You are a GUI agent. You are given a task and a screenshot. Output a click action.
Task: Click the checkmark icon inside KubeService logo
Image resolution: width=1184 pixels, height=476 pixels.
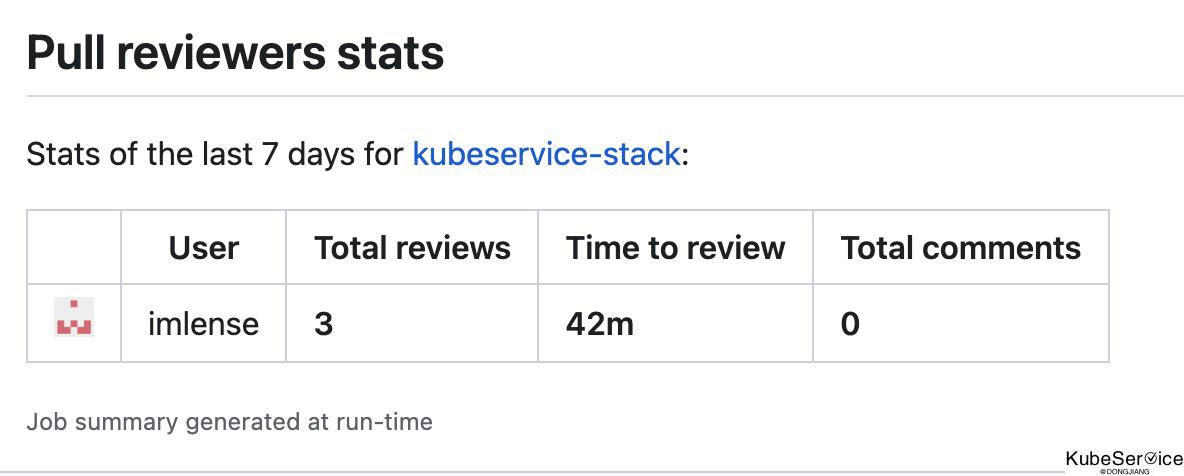point(1152,458)
